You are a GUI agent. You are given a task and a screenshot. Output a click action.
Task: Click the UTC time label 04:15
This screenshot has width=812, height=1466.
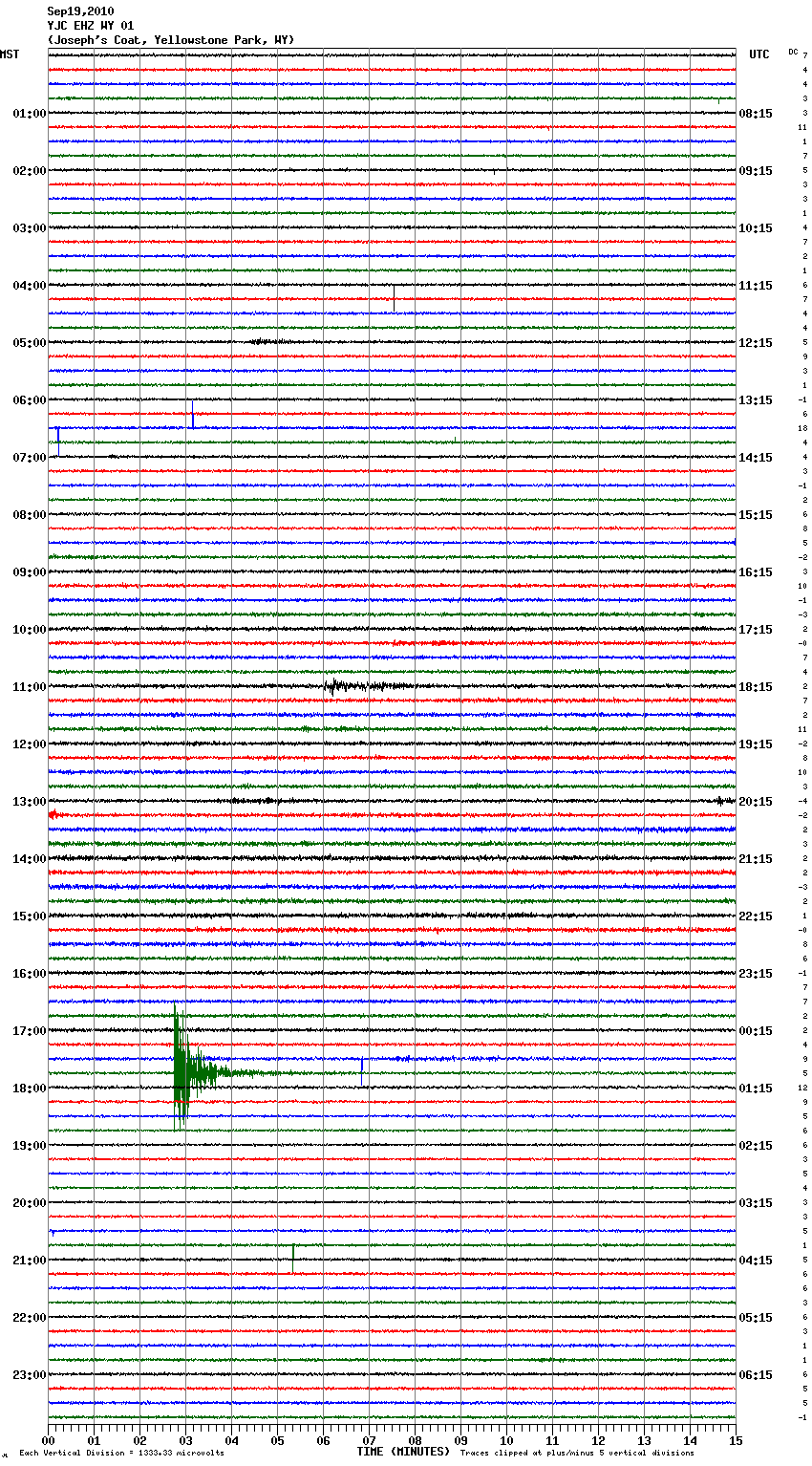tap(756, 1261)
